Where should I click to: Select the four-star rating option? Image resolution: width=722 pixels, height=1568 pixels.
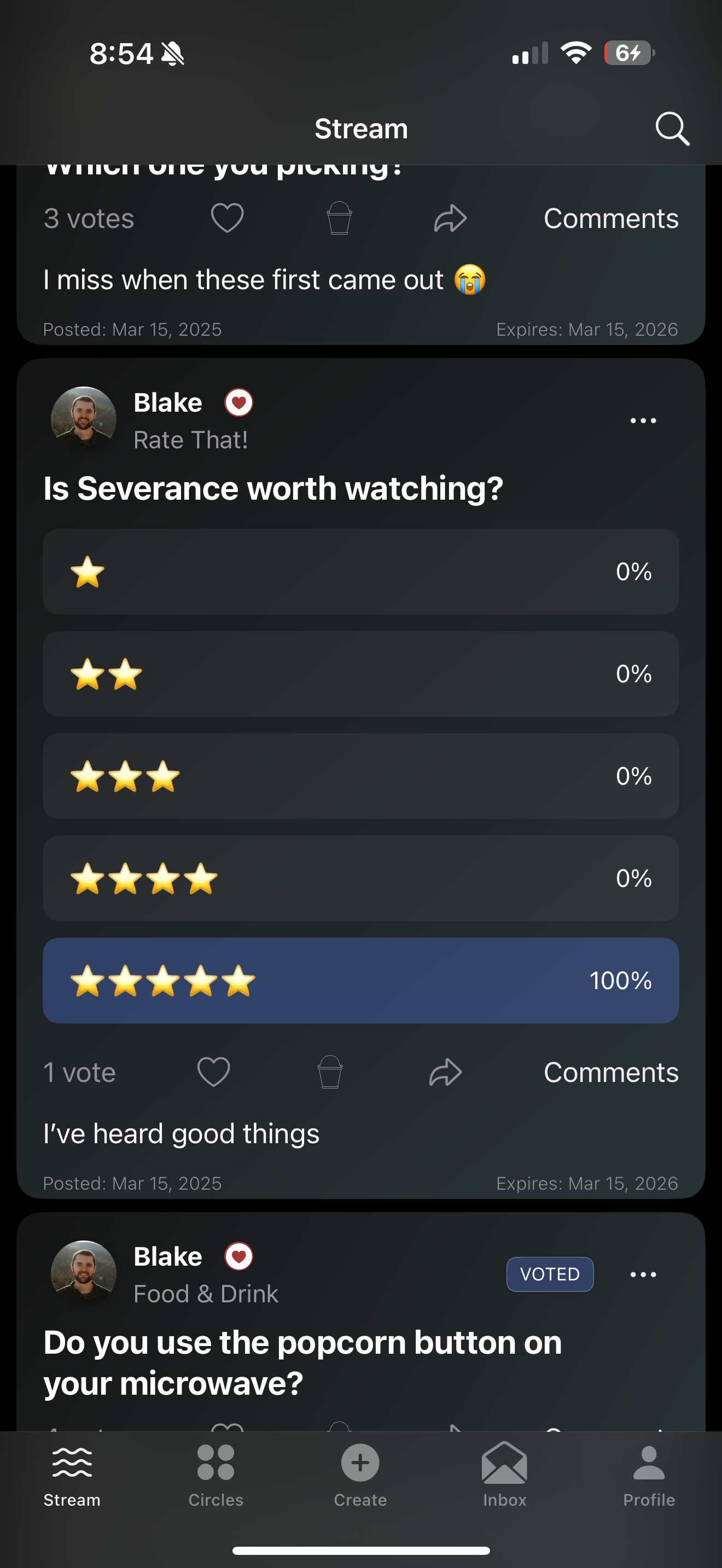360,879
